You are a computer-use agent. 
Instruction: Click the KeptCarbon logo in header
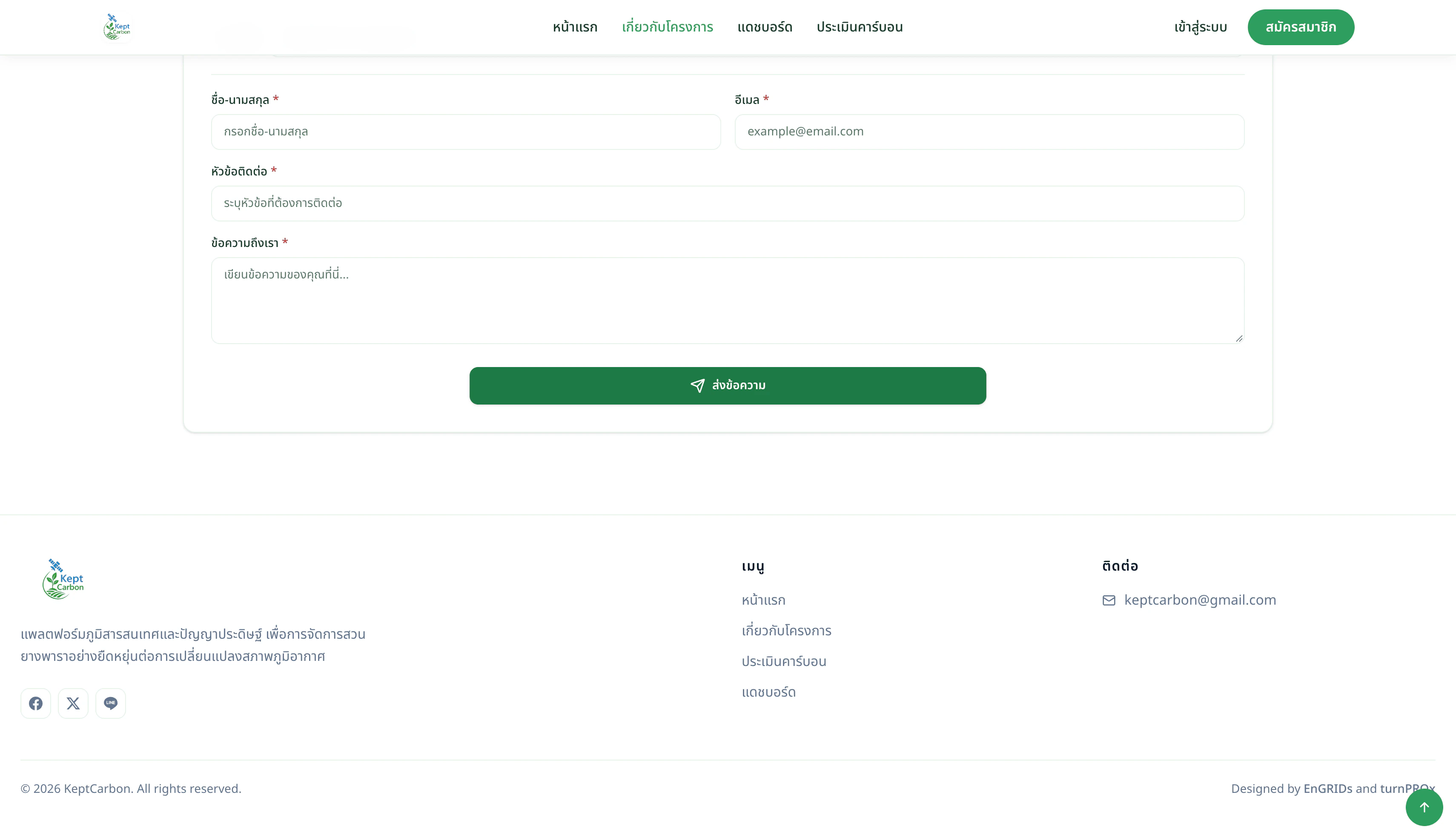point(117,27)
